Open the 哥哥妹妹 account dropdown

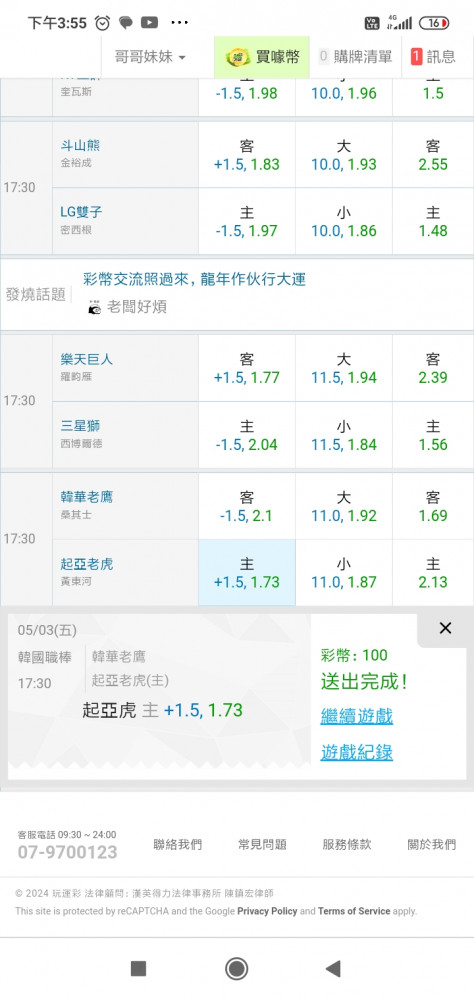click(150, 57)
